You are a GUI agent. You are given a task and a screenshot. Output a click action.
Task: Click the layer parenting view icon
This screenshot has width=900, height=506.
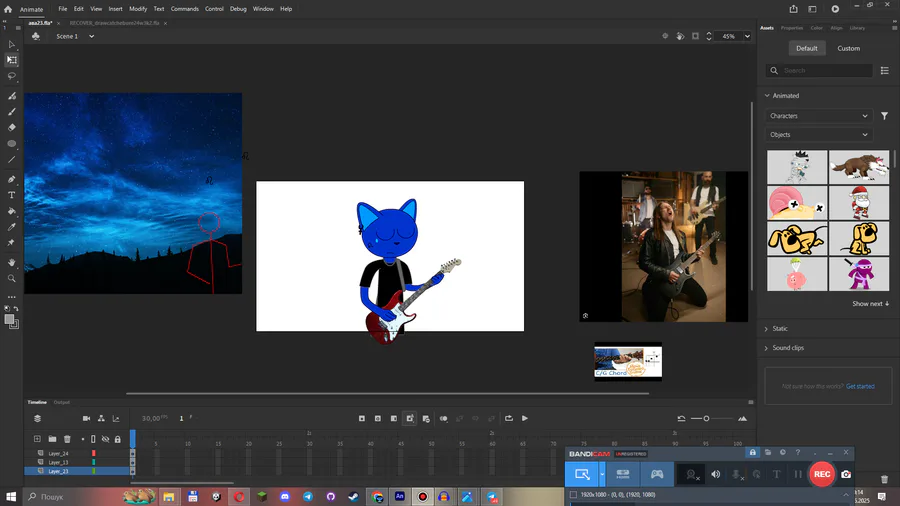[x=101, y=418]
